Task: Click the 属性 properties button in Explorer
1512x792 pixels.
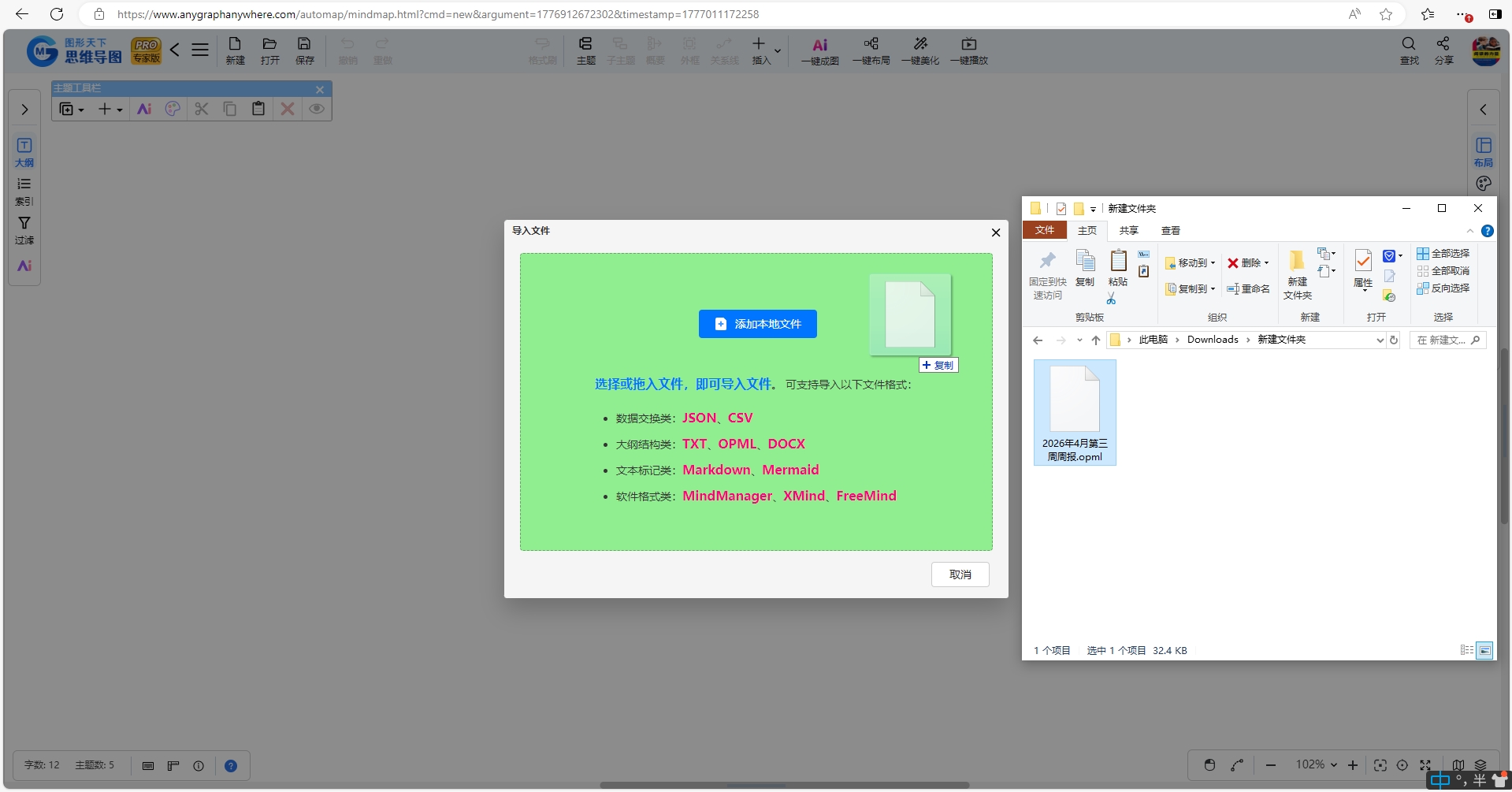Action: [x=1363, y=270]
